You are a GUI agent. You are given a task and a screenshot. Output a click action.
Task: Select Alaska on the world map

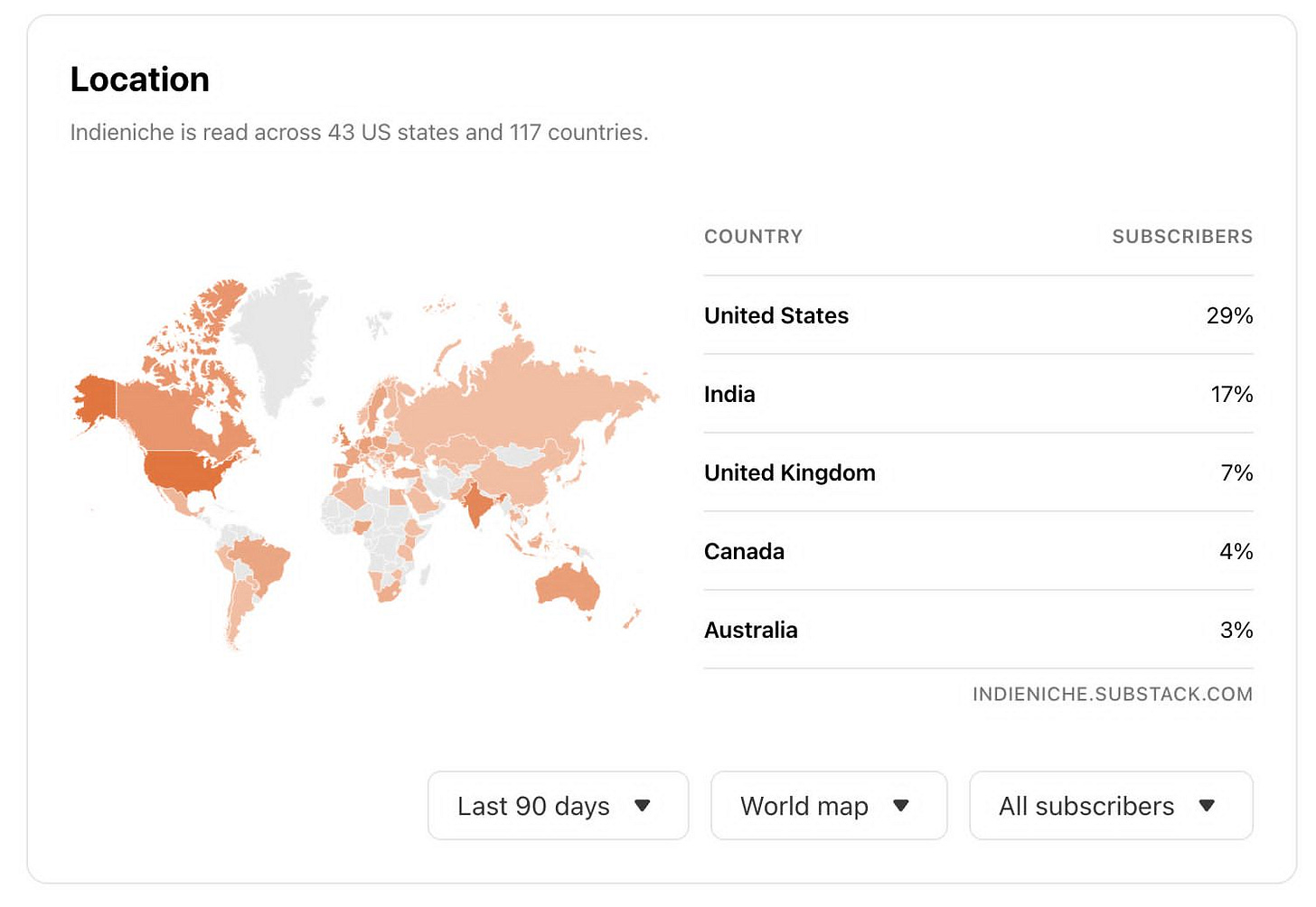(97, 399)
